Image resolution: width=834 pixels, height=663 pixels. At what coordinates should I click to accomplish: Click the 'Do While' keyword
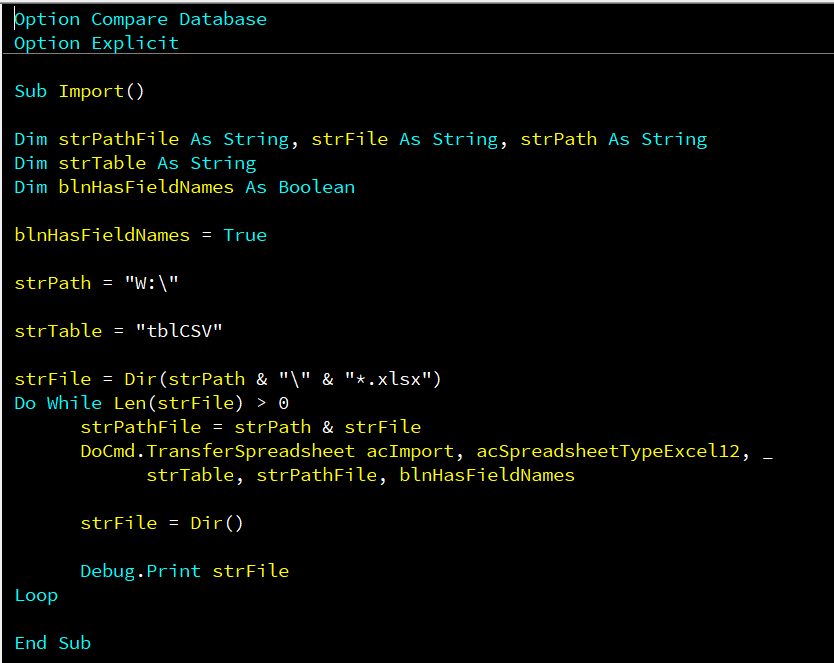58,403
